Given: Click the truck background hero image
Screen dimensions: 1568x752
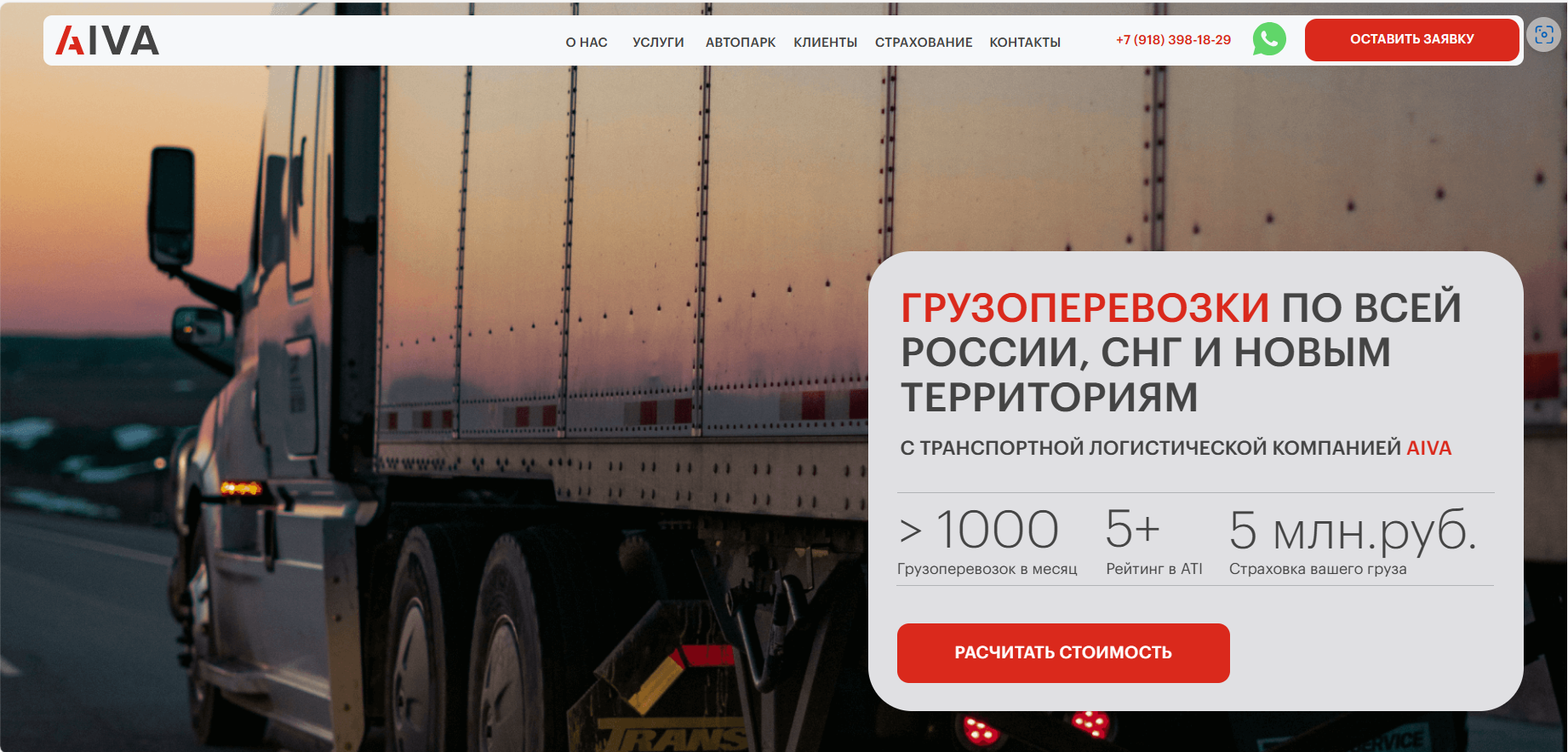Looking at the screenshot, I should (426, 383).
